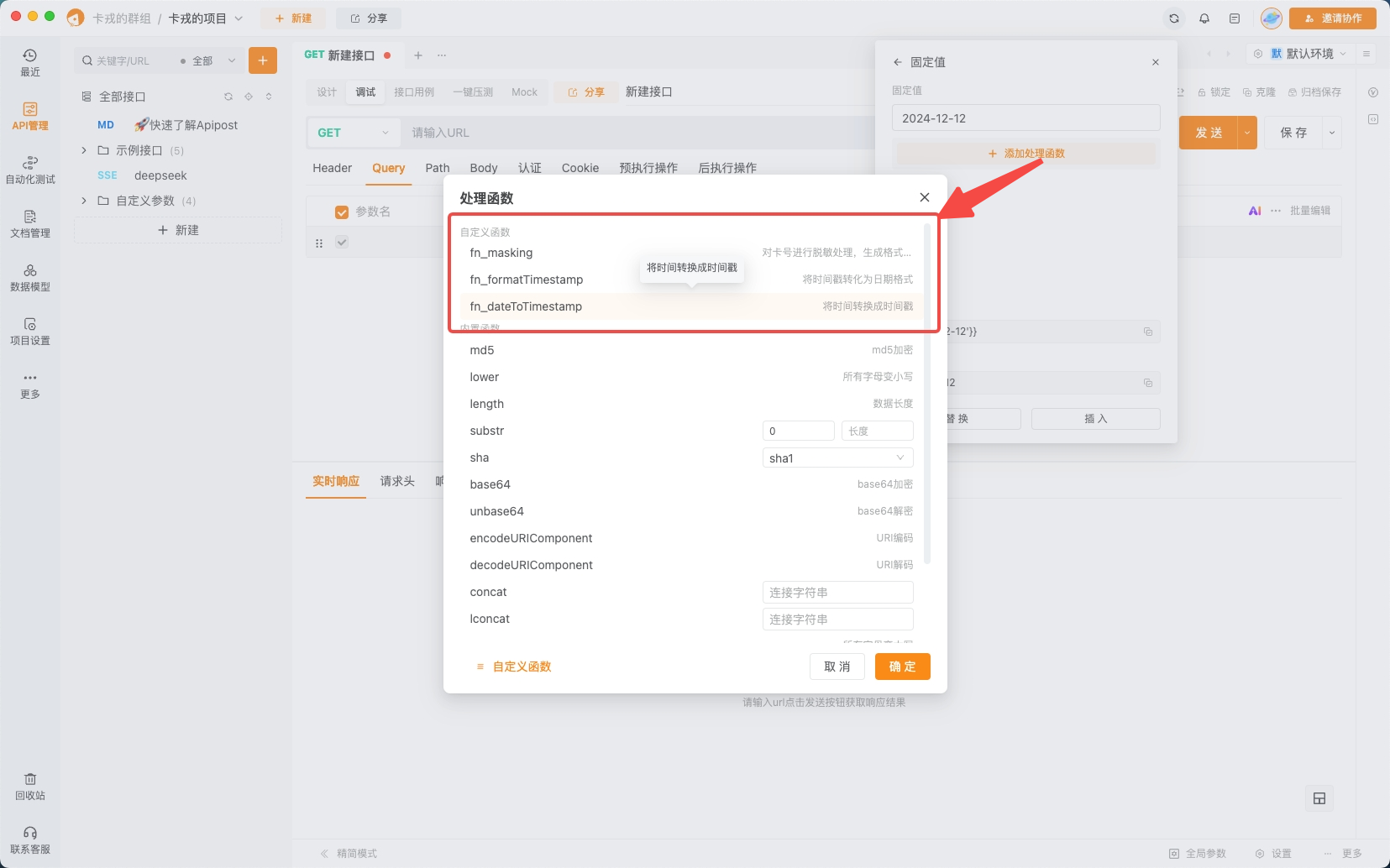Close the 处理函数 dialog
Image resolution: width=1390 pixels, height=868 pixels.
(x=925, y=197)
